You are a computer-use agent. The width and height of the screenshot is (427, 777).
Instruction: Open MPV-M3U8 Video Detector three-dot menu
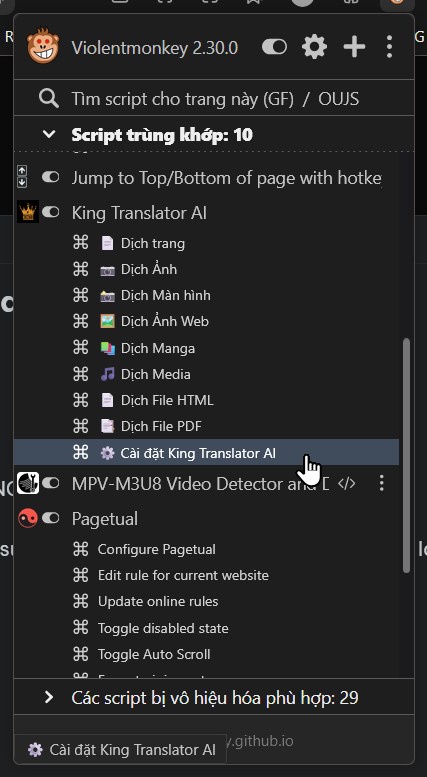click(381, 483)
